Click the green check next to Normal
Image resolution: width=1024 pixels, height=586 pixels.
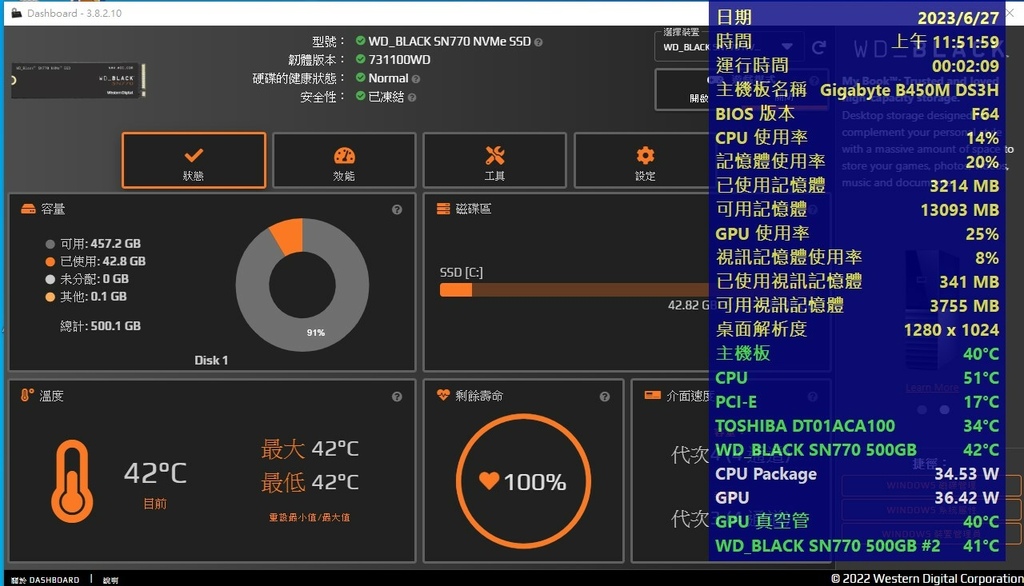(360, 77)
